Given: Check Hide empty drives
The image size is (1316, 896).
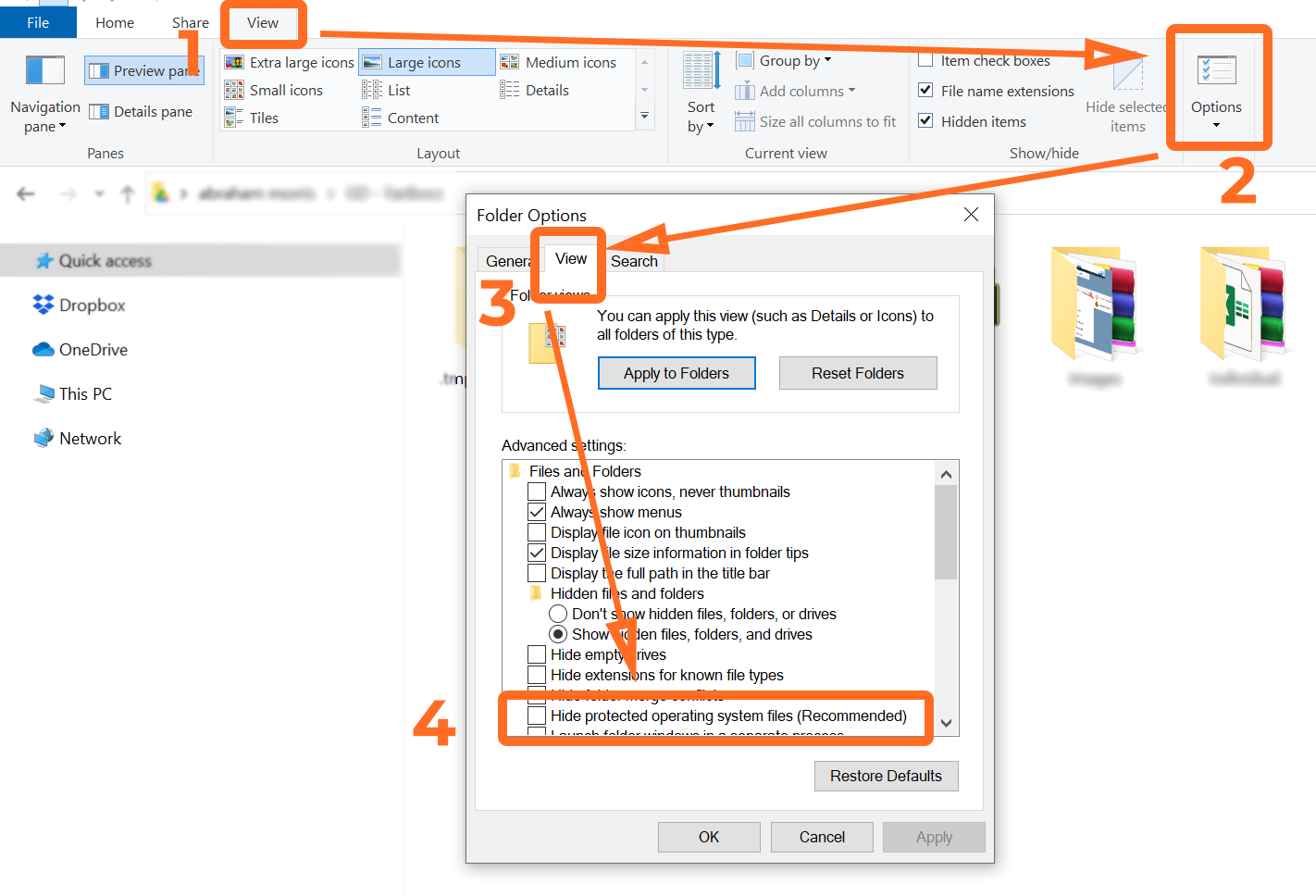Looking at the screenshot, I should [537, 654].
